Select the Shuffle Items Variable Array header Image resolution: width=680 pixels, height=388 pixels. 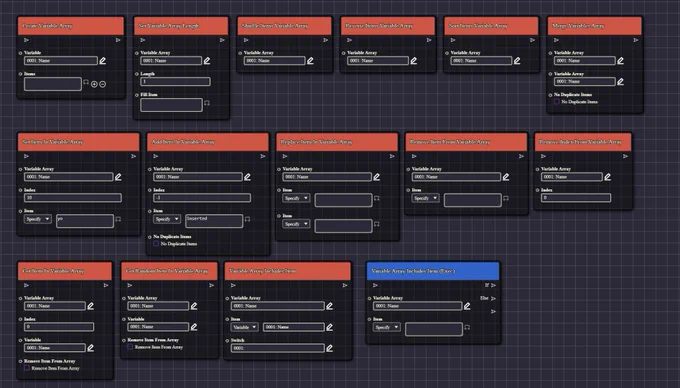pos(284,26)
